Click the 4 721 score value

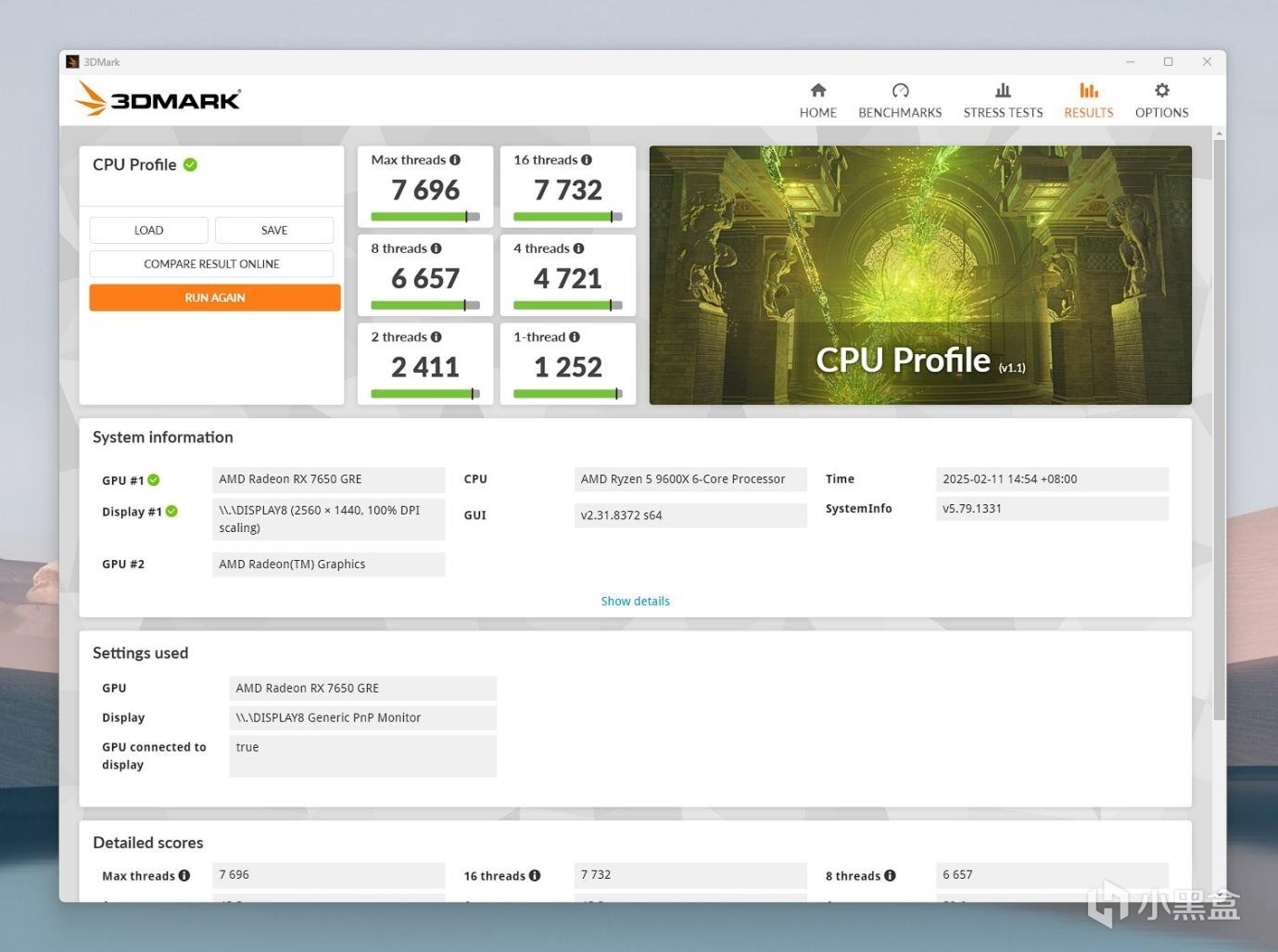coord(568,278)
